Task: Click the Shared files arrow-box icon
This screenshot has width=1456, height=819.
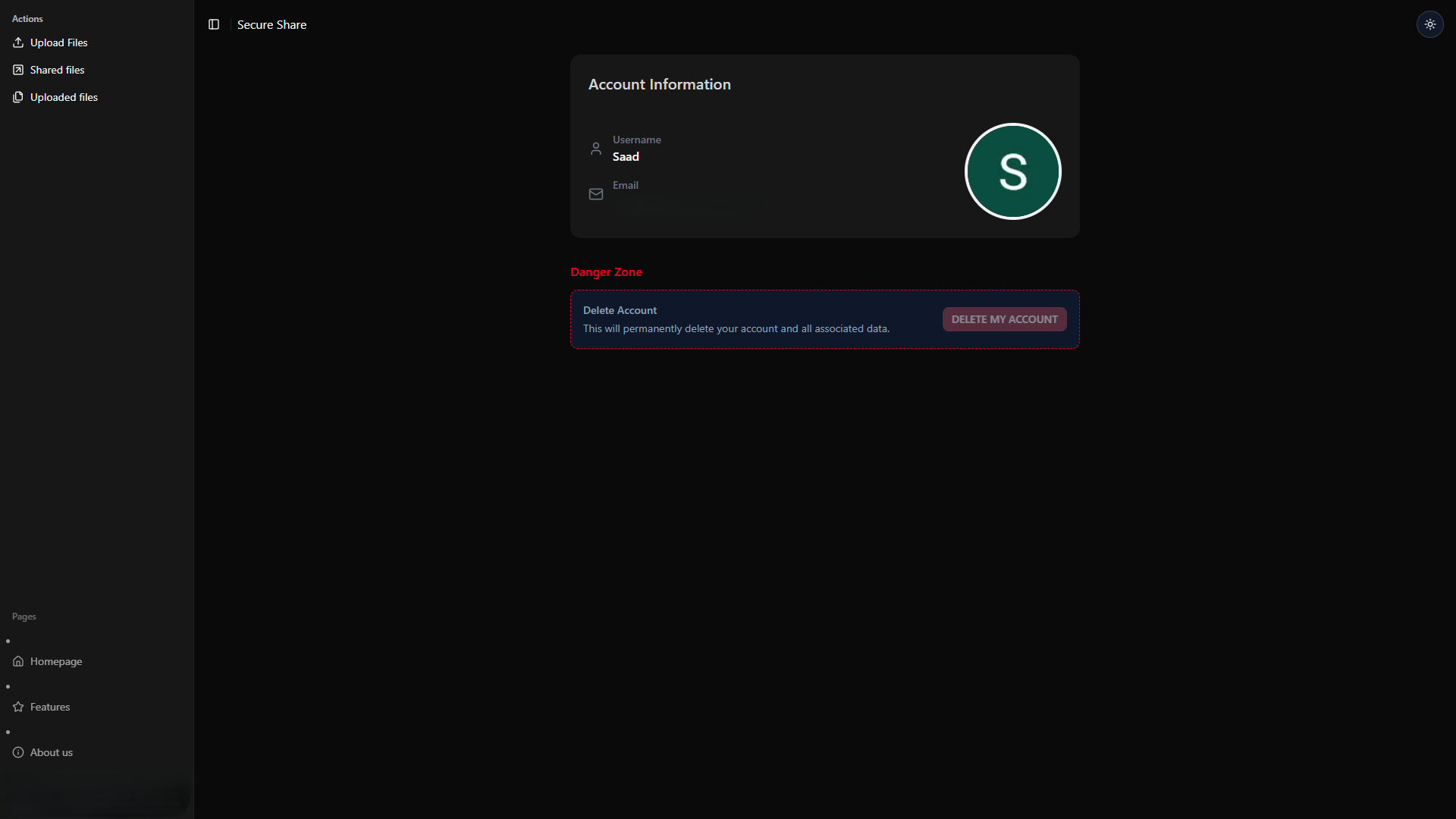Action: click(x=18, y=70)
